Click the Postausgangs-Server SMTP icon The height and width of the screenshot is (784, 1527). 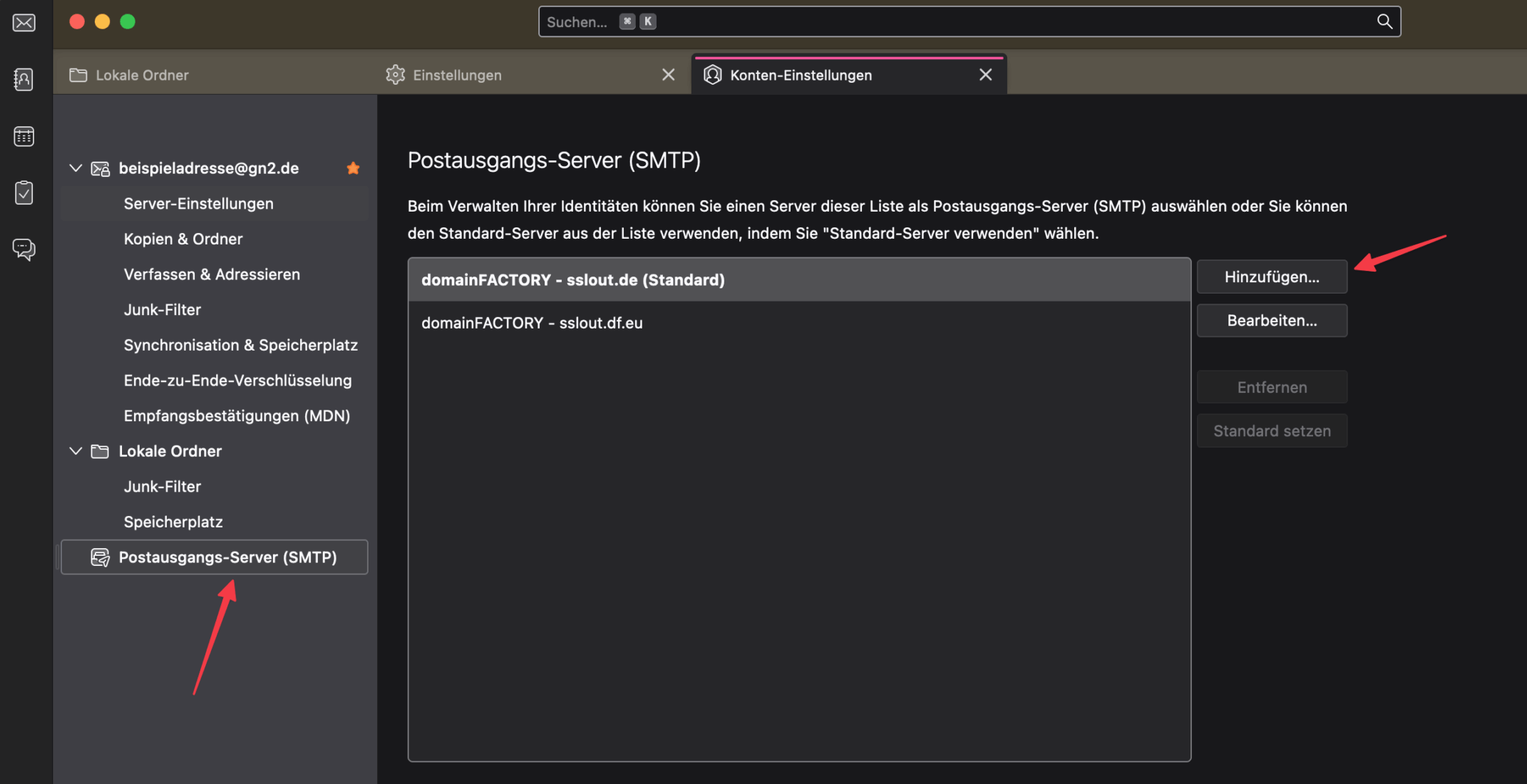[101, 557]
